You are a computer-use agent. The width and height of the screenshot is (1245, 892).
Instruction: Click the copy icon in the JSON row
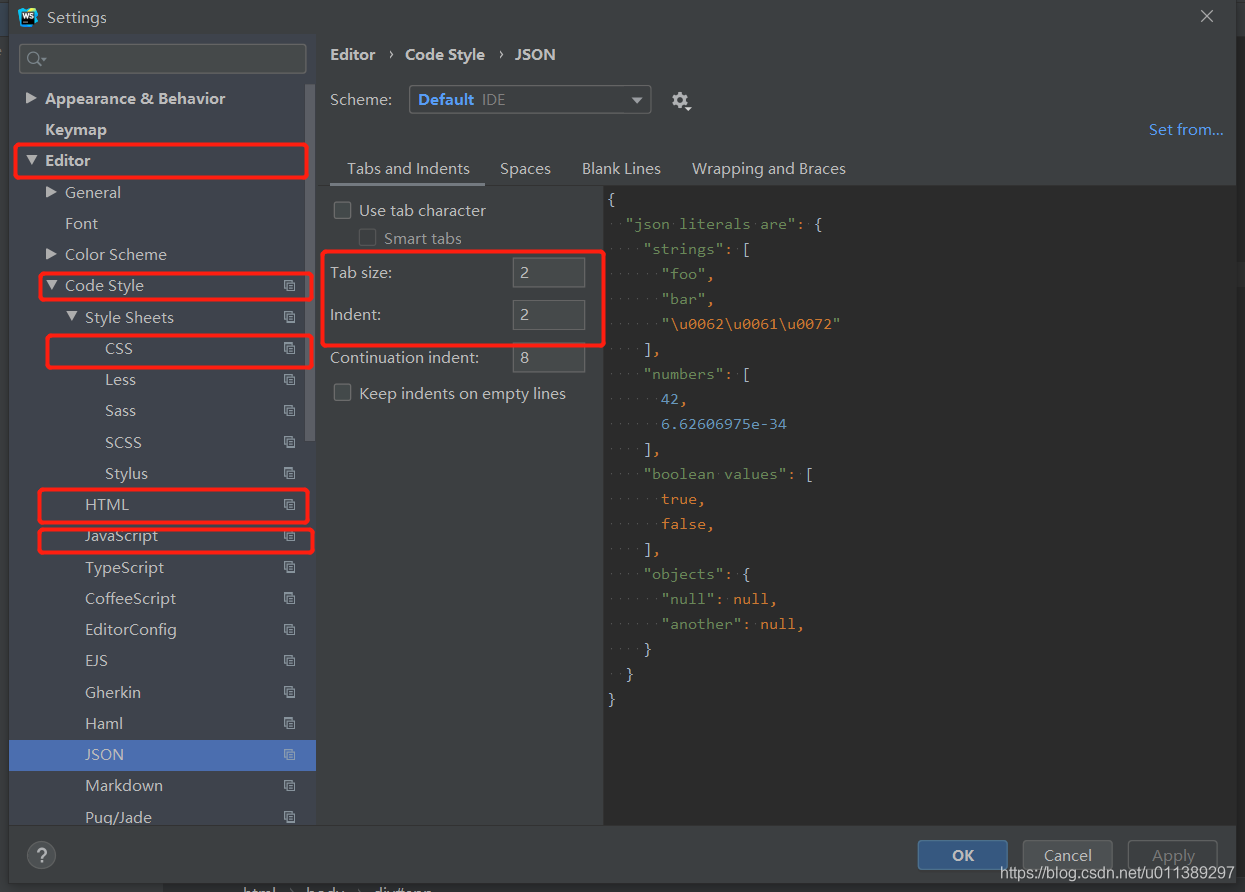coord(289,755)
